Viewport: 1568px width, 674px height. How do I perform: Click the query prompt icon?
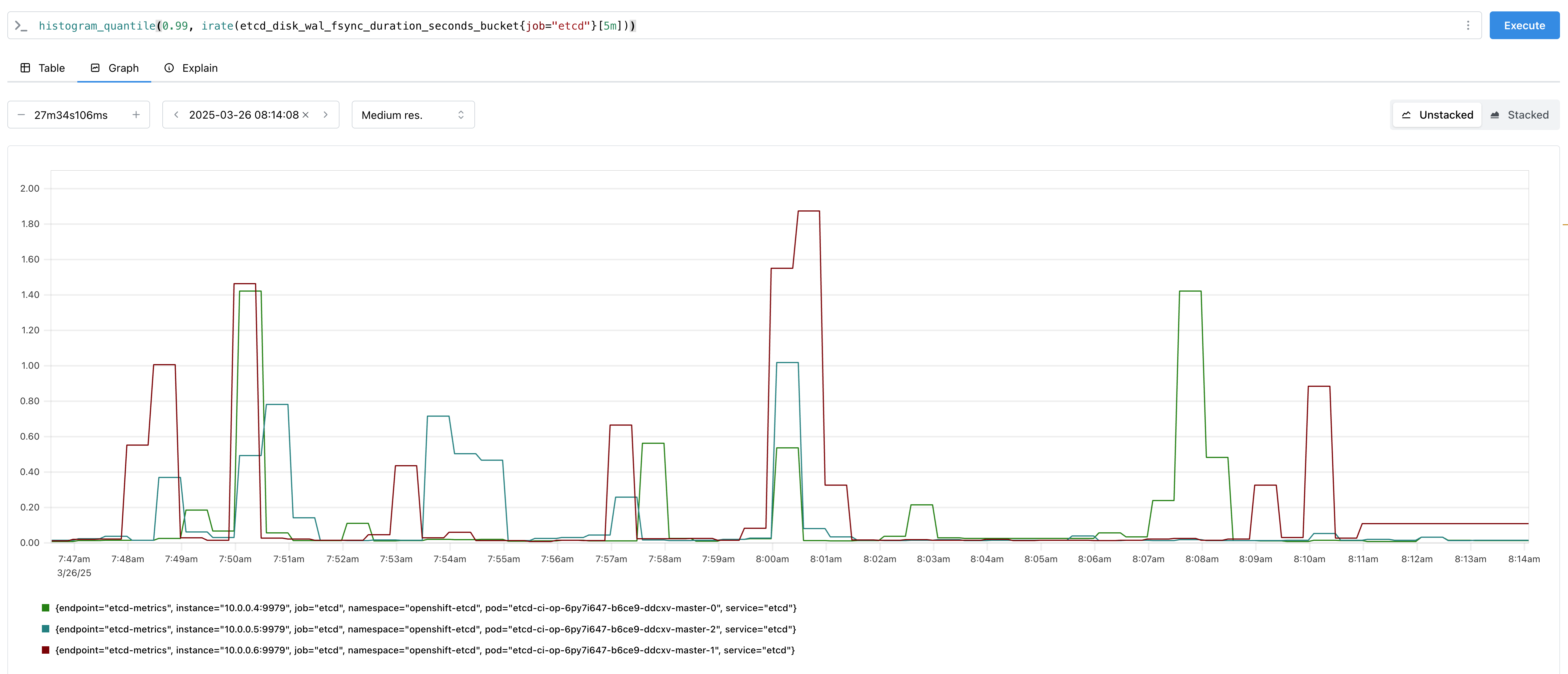[x=21, y=26]
